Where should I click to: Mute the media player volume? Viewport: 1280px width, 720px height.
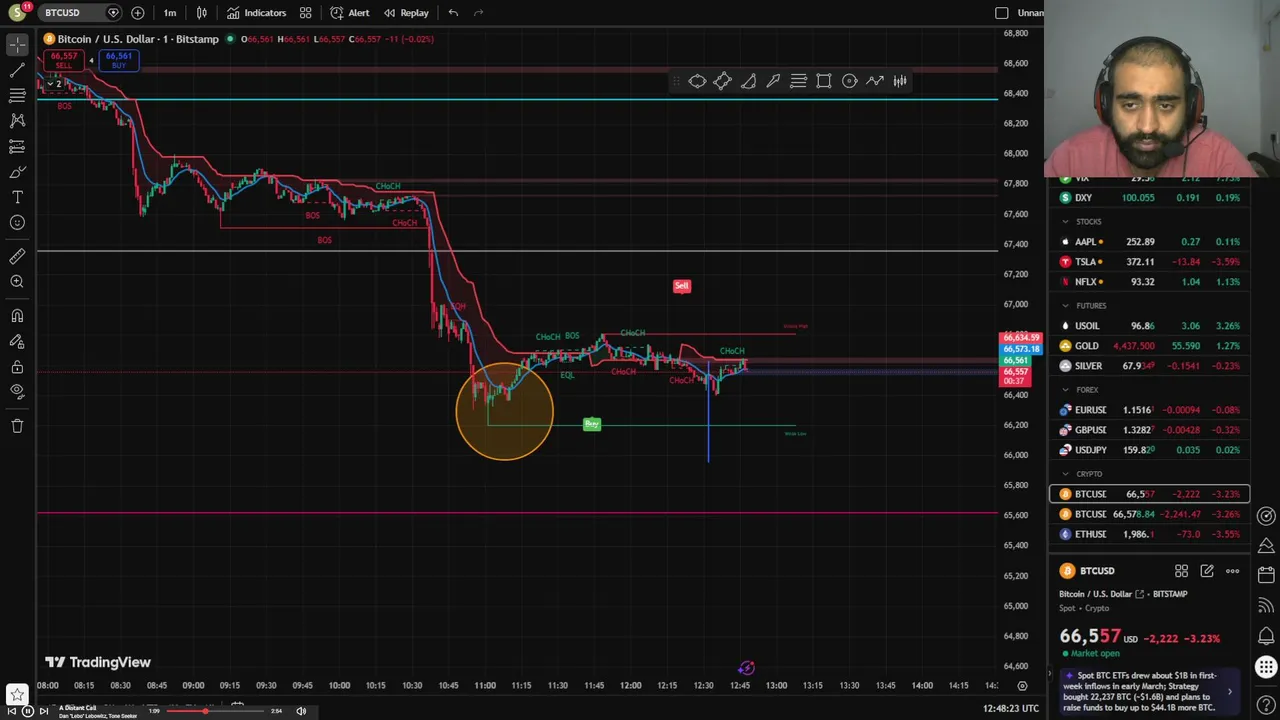301,711
